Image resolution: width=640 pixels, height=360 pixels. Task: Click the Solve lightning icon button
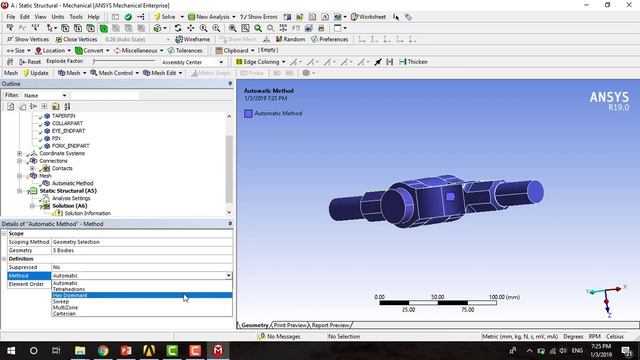coord(164,17)
